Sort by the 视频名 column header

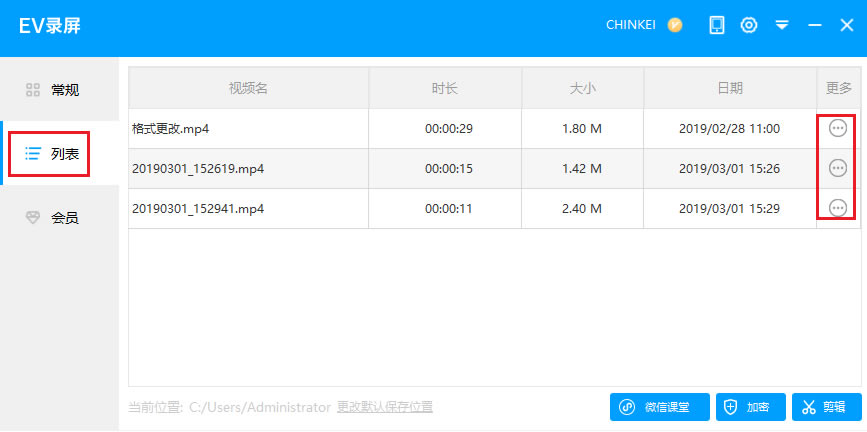[x=248, y=88]
